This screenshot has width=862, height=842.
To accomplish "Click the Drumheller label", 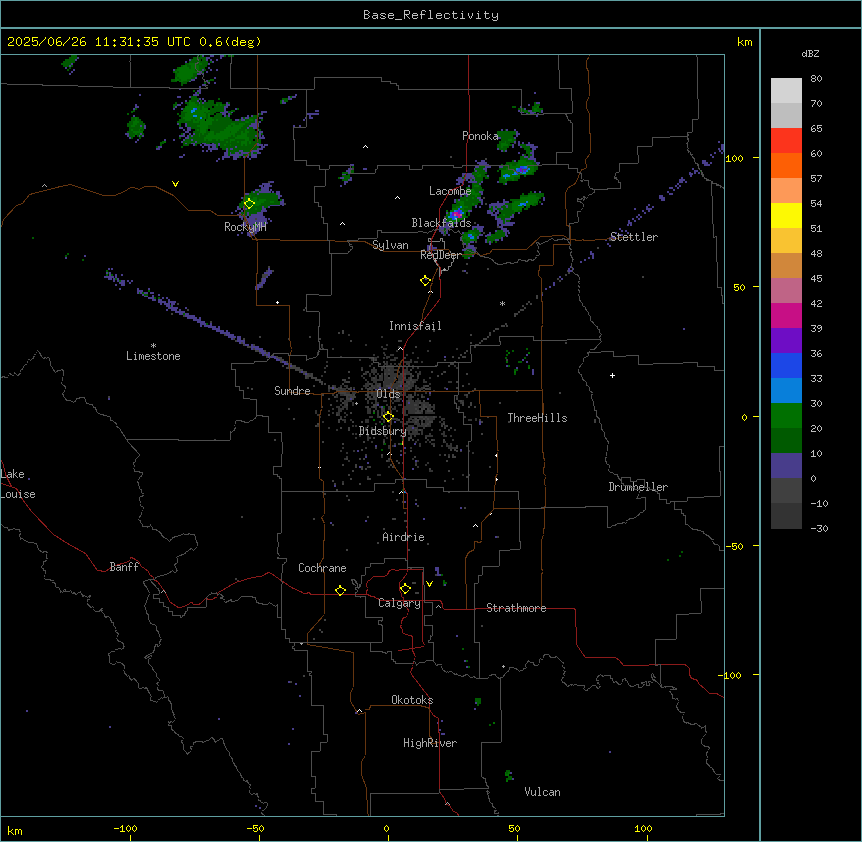I will pyautogui.click(x=638, y=487).
